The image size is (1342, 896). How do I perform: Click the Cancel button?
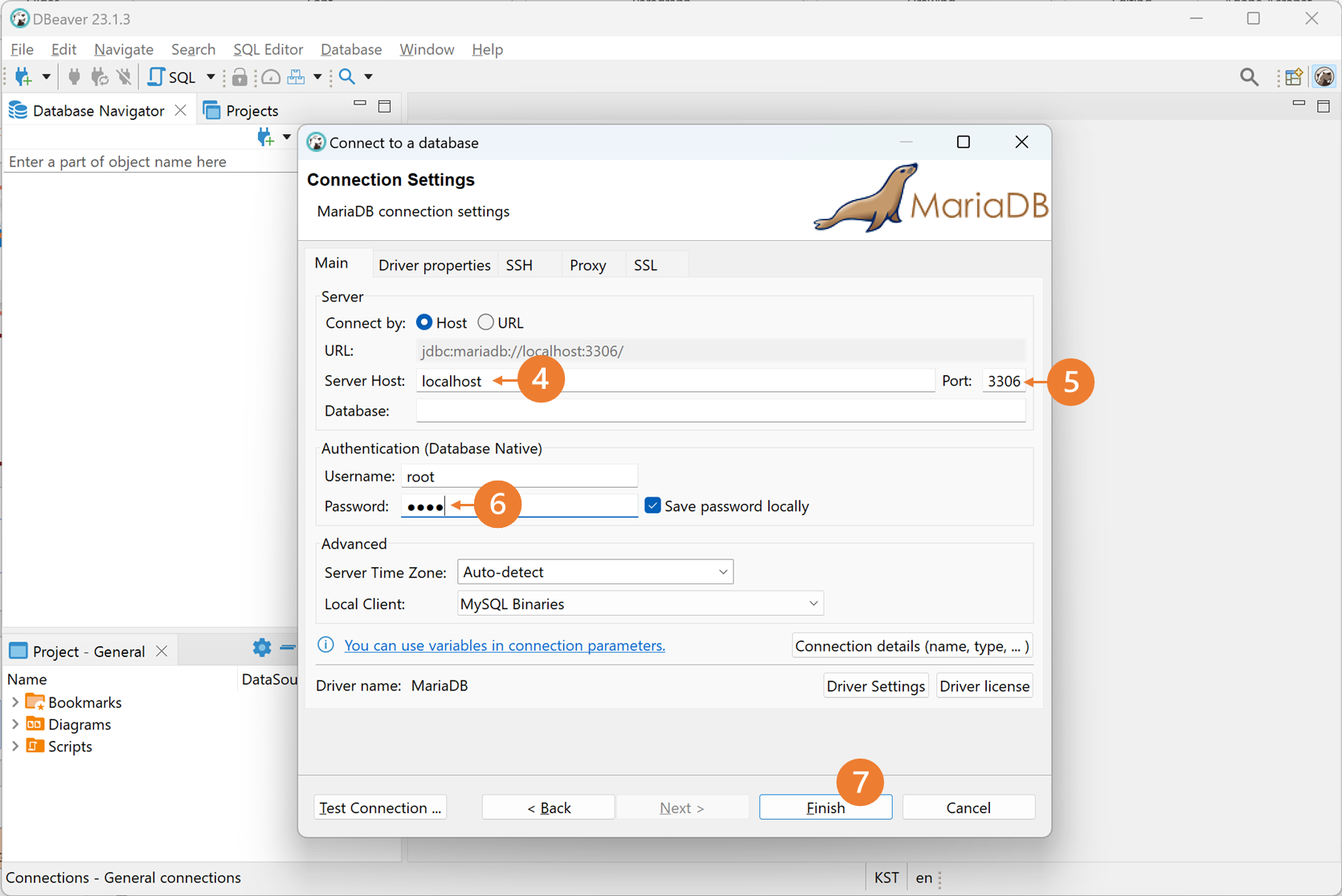pos(968,808)
